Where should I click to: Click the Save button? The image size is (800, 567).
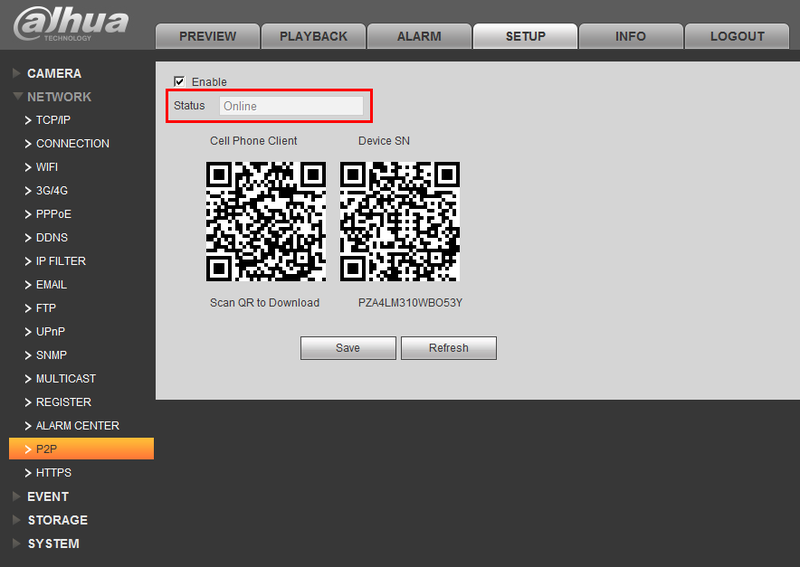click(348, 348)
